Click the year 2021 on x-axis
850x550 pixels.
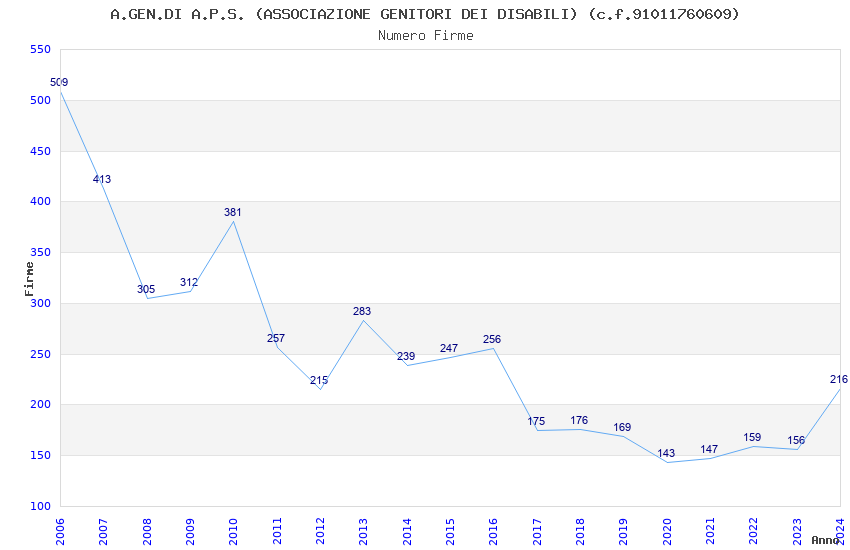coord(711,532)
